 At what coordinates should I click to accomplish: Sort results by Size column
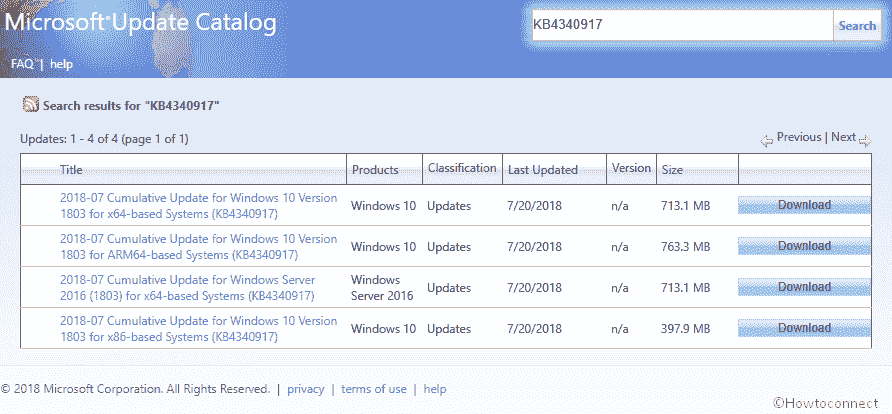point(672,170)
